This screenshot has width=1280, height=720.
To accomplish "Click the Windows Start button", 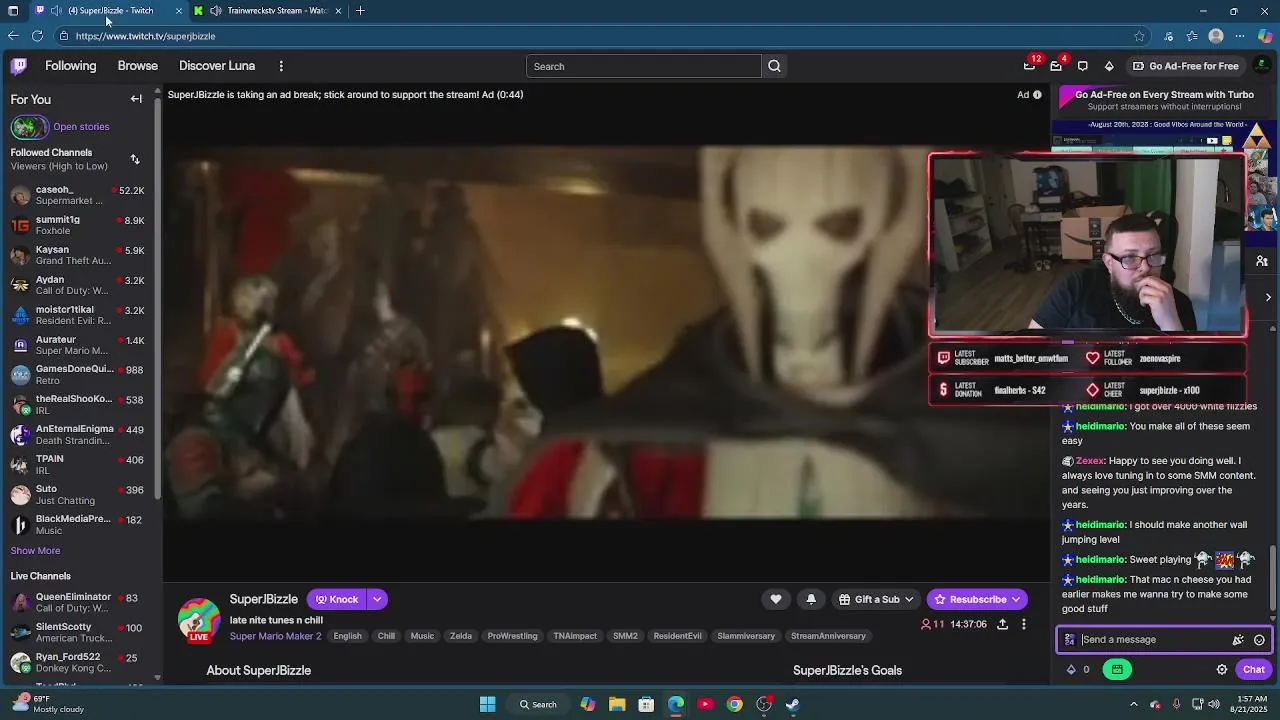I will [487, 704].
